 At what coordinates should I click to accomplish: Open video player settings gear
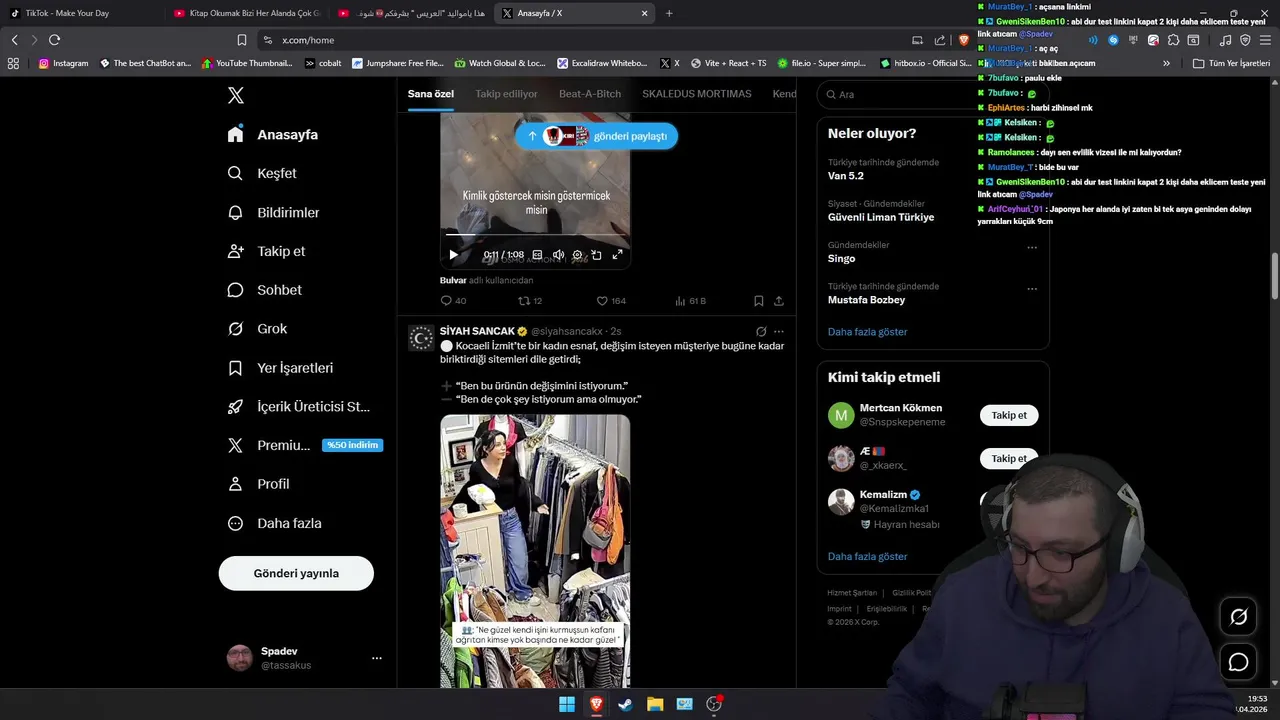pos(577,255)
